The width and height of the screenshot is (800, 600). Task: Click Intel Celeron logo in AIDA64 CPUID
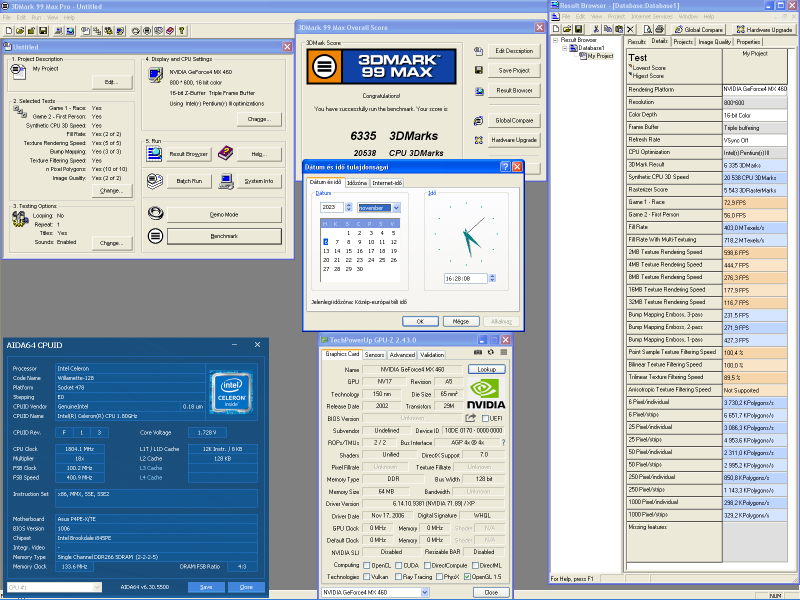point(232,393)
